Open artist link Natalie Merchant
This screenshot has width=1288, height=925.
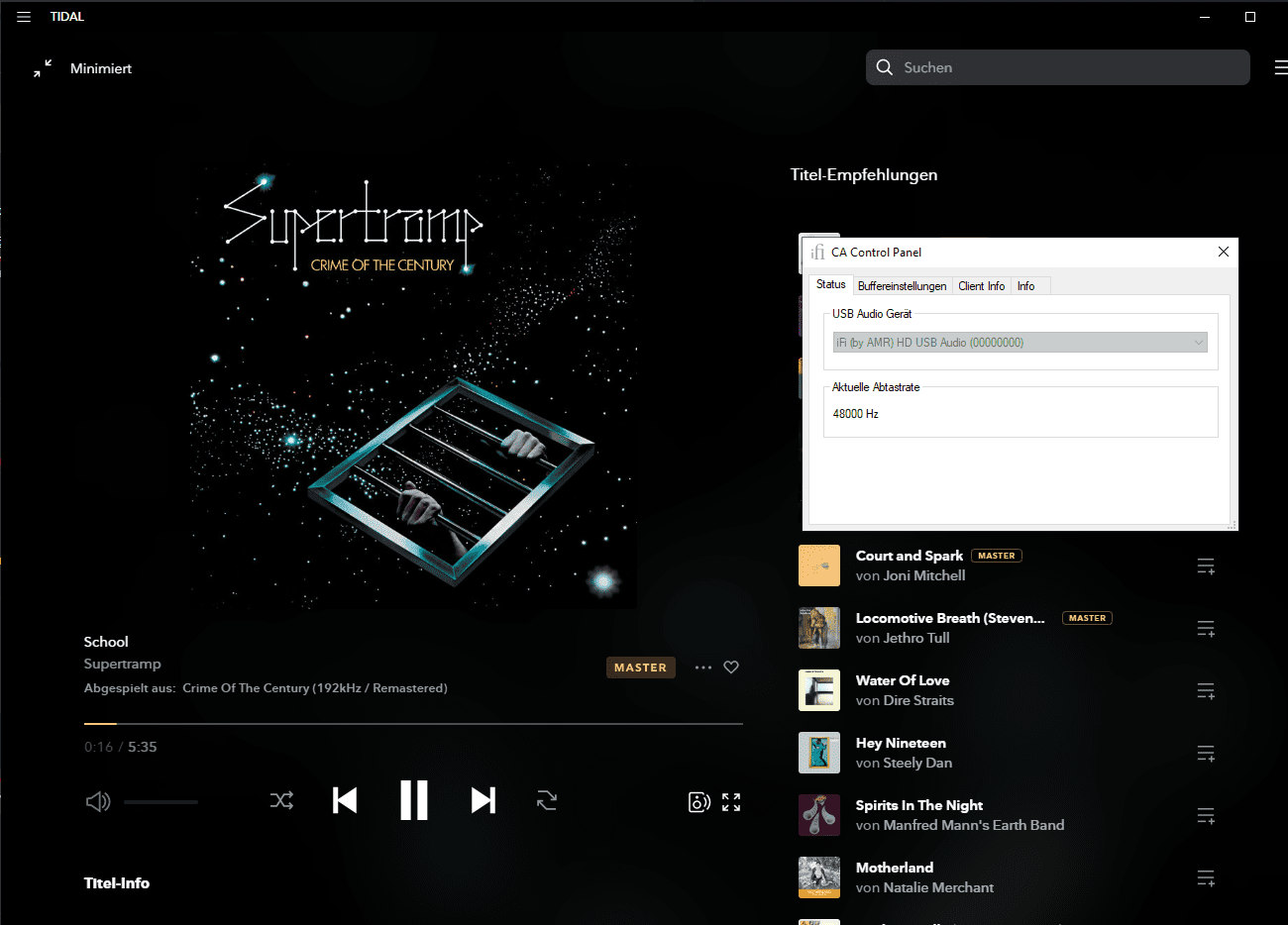938,887
